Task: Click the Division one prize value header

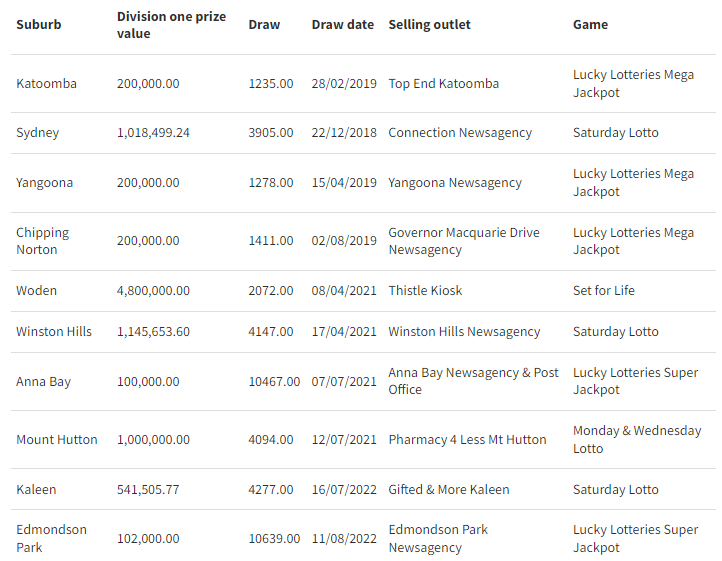Action: pyautogui.click(x=171, y=25)
